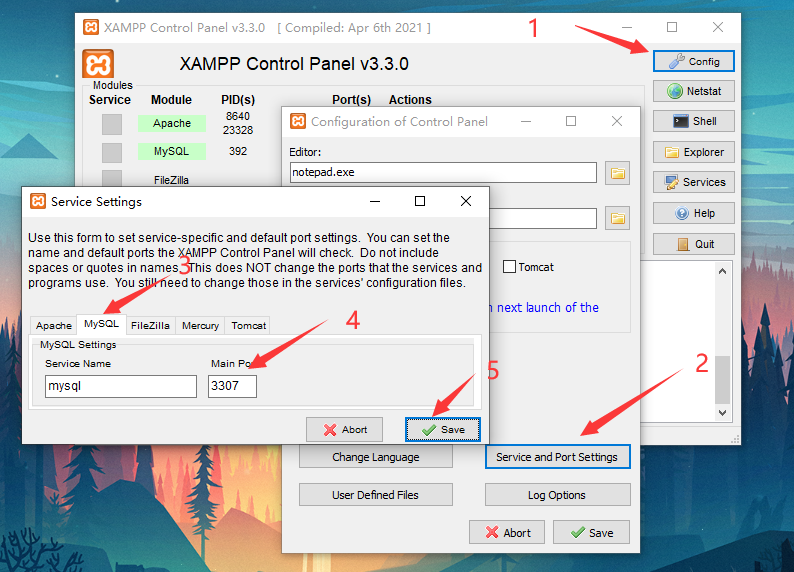This screenshot has width=794, height=572.
Task: Open Service and Port Settings
Action: (558, 457)
